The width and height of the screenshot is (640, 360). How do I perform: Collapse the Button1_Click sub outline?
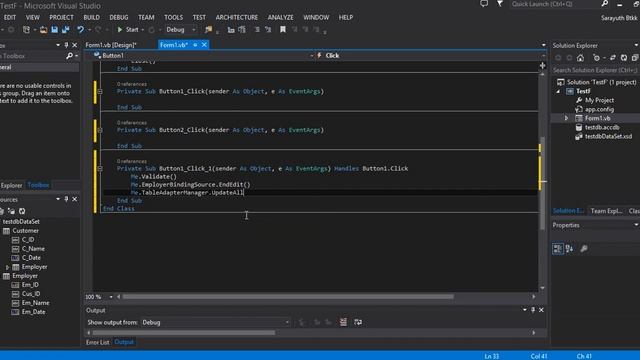pyautogui.click(x=100, y=91)
